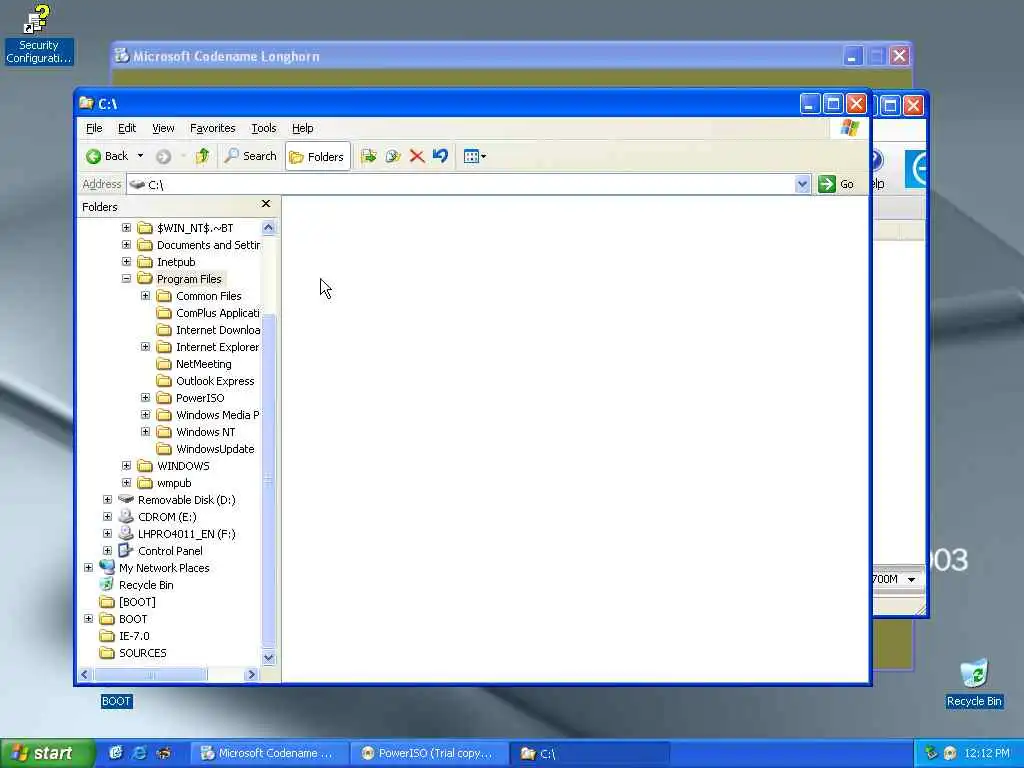Click the Start button
The image size is (1024, 768).
pos(47,753)
